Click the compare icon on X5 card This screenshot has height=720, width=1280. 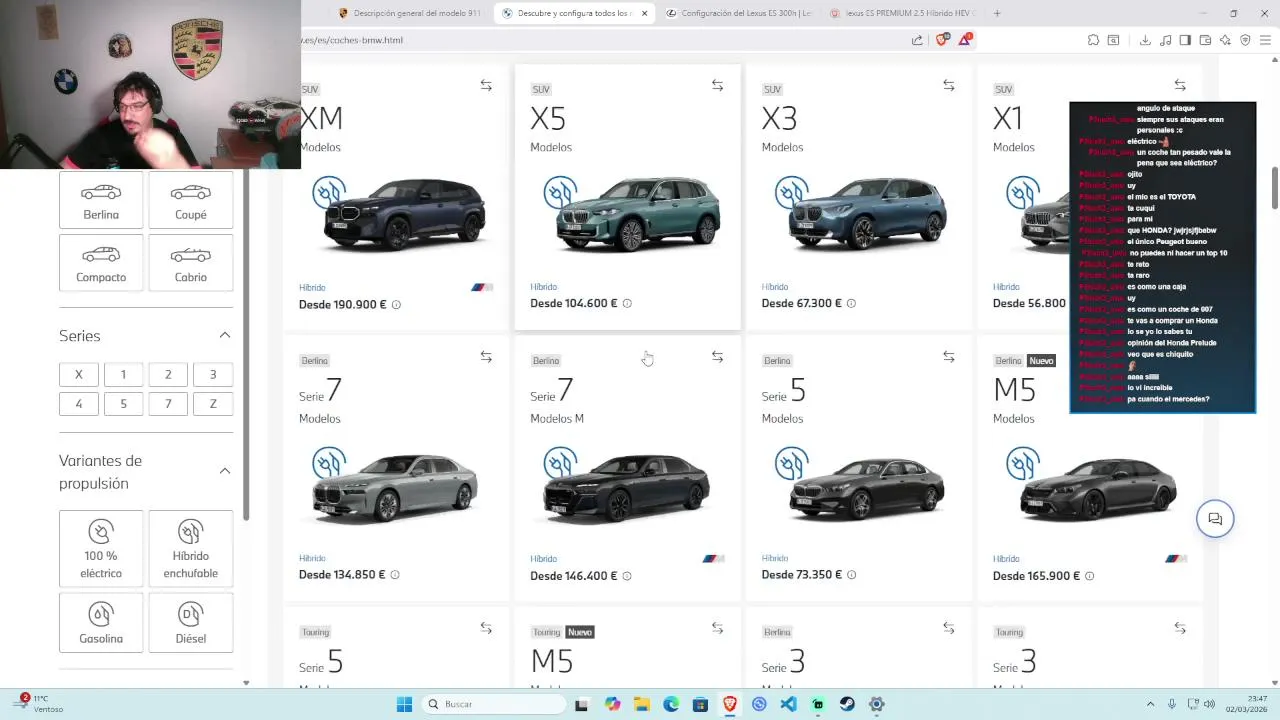(717, 86)
